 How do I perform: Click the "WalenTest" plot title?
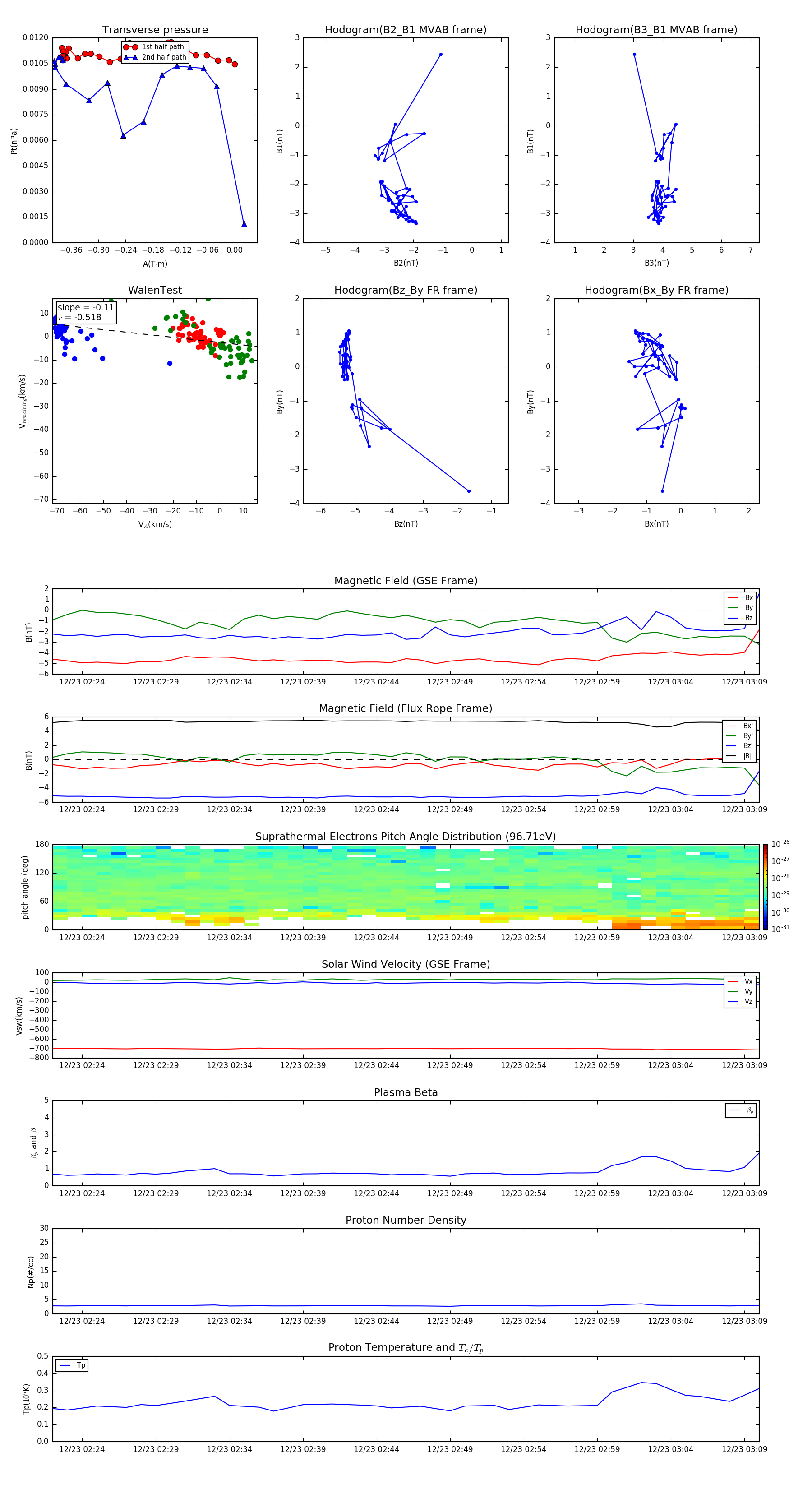pos(155,290)
